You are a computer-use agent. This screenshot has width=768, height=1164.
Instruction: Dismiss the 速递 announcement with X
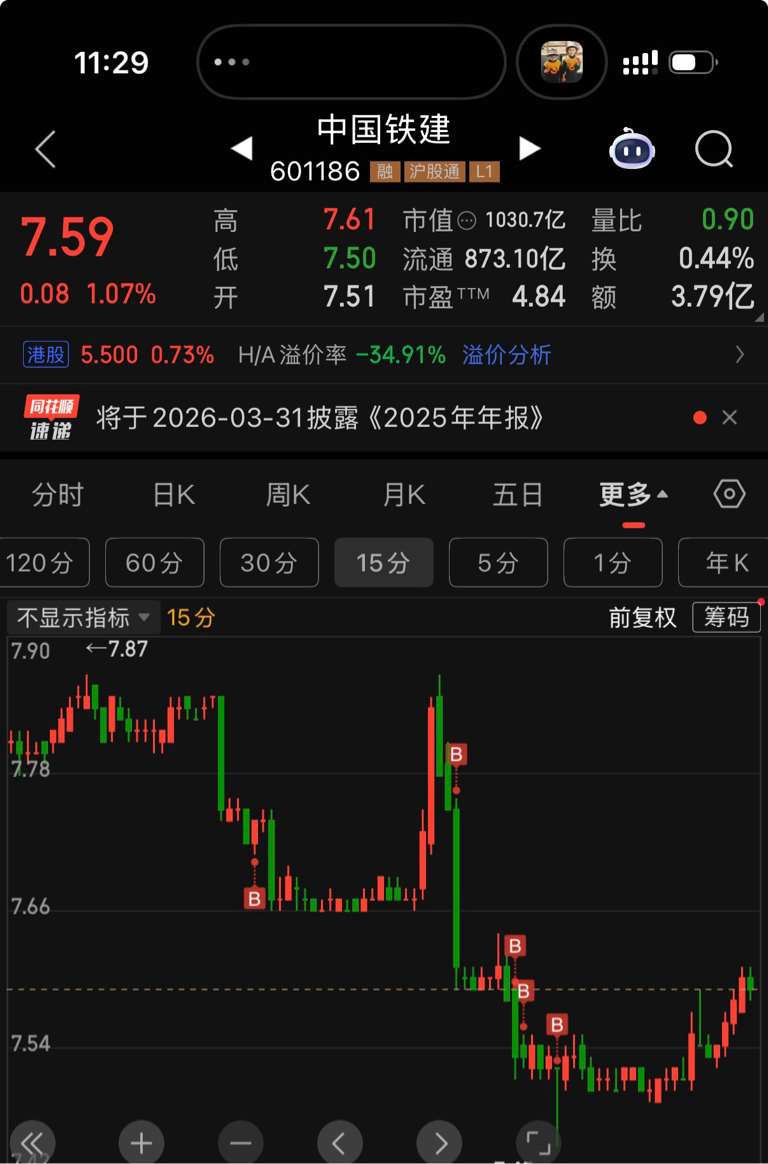[729, 418]
